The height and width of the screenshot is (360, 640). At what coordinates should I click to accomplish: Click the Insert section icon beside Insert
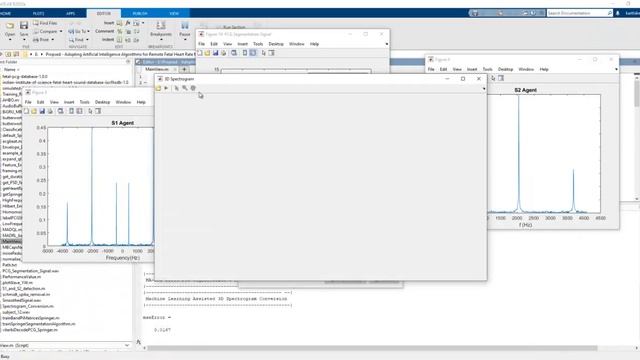point(120,23)
